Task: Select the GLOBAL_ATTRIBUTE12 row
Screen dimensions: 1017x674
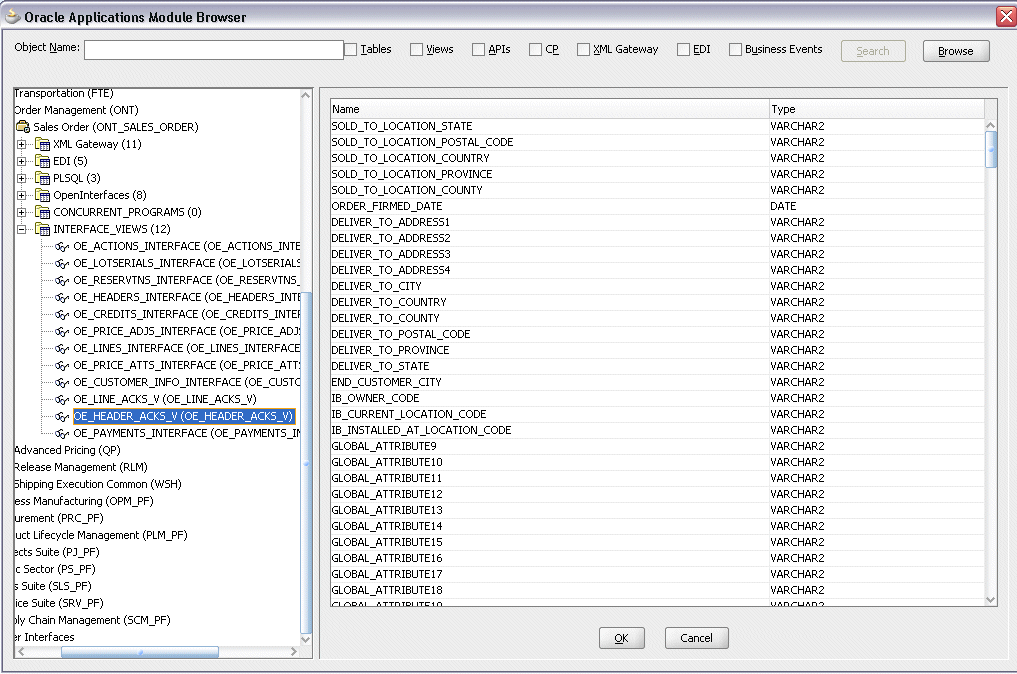Action: [x=658, y=494]
